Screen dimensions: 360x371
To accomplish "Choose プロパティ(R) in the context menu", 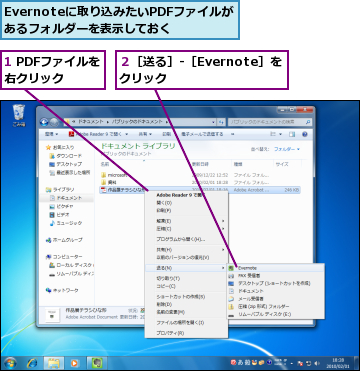I will (187, 333).
